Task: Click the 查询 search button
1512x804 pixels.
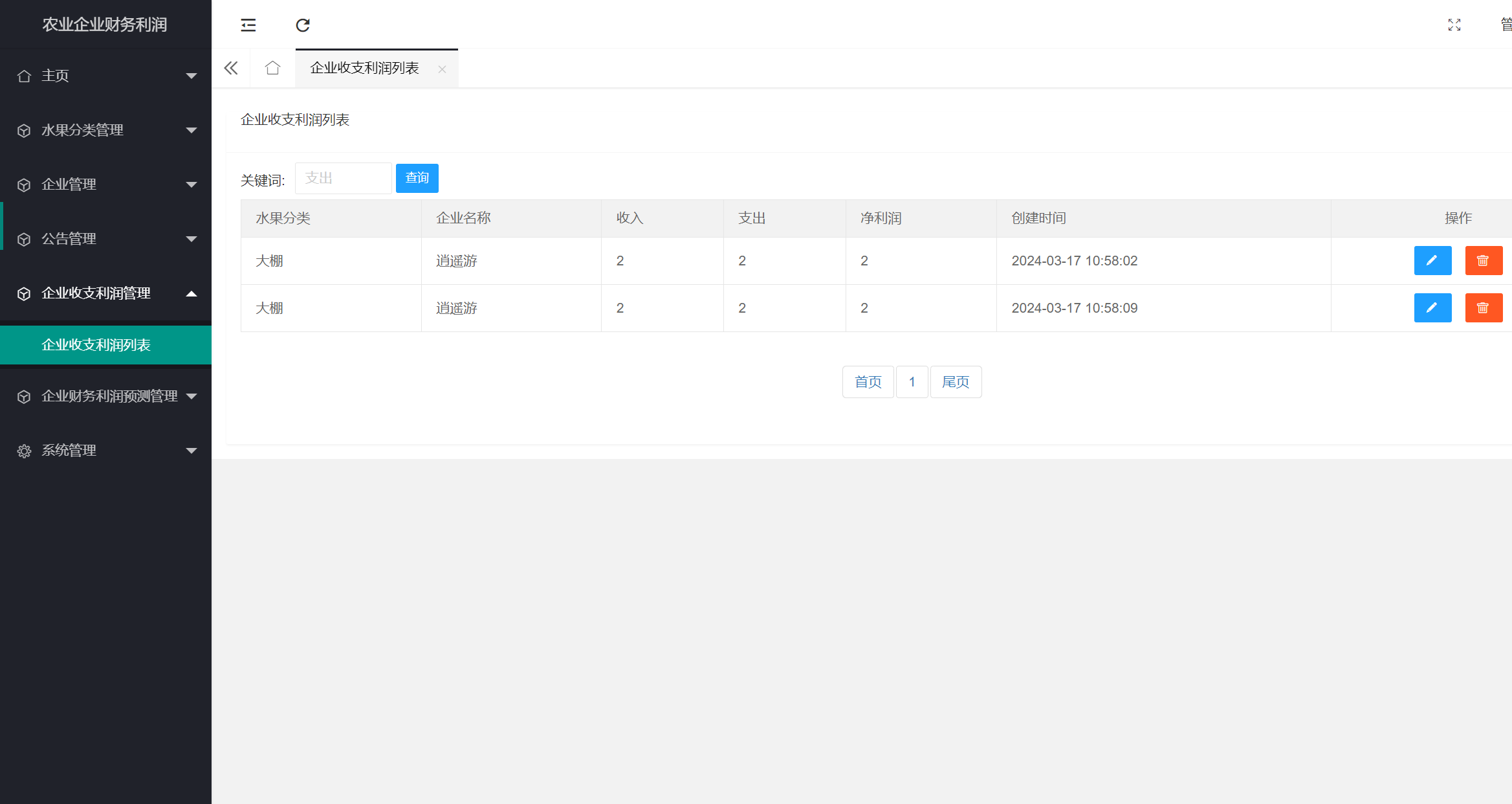Action: coord(417,178)
